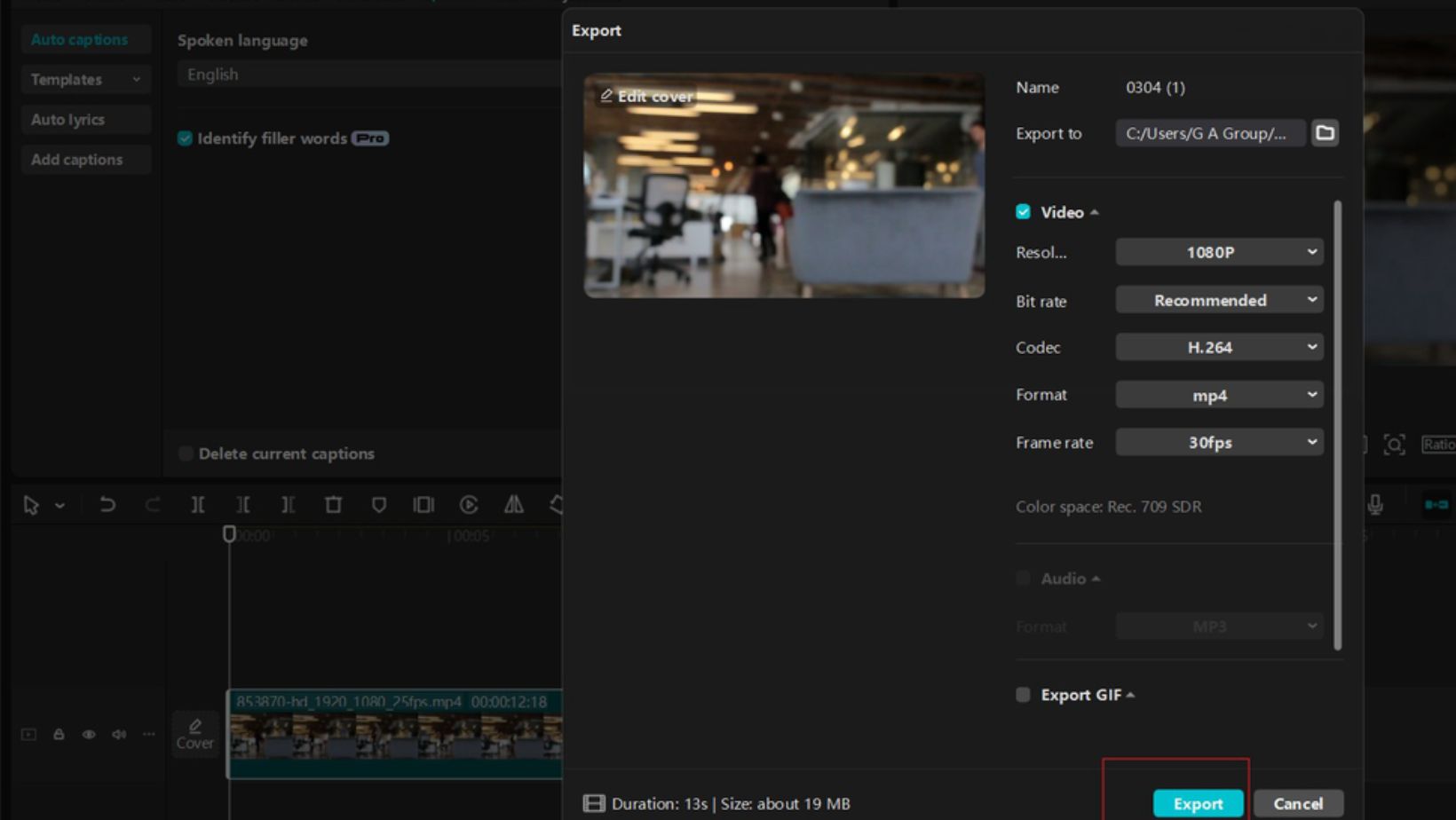Image resolution: width=1456 pixels, height=820 pixels.
Task: Click Duration: 13s size text
Action: click(731, 803)
